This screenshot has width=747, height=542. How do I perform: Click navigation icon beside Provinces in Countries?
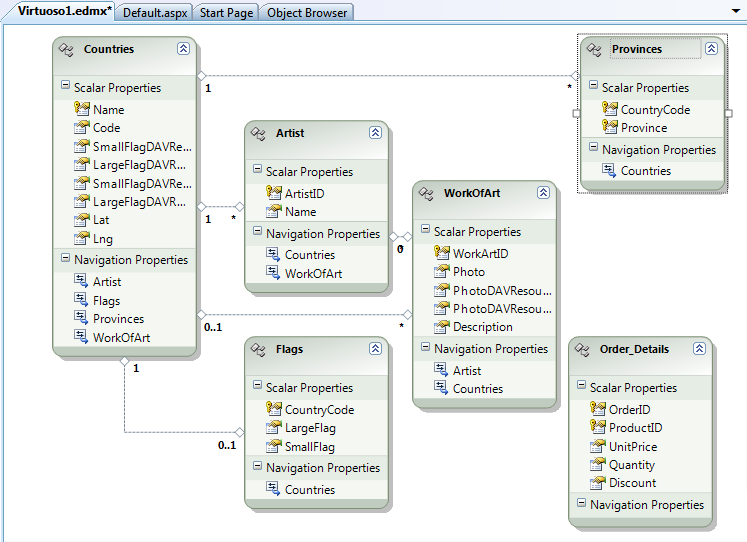tap(81, 319)
